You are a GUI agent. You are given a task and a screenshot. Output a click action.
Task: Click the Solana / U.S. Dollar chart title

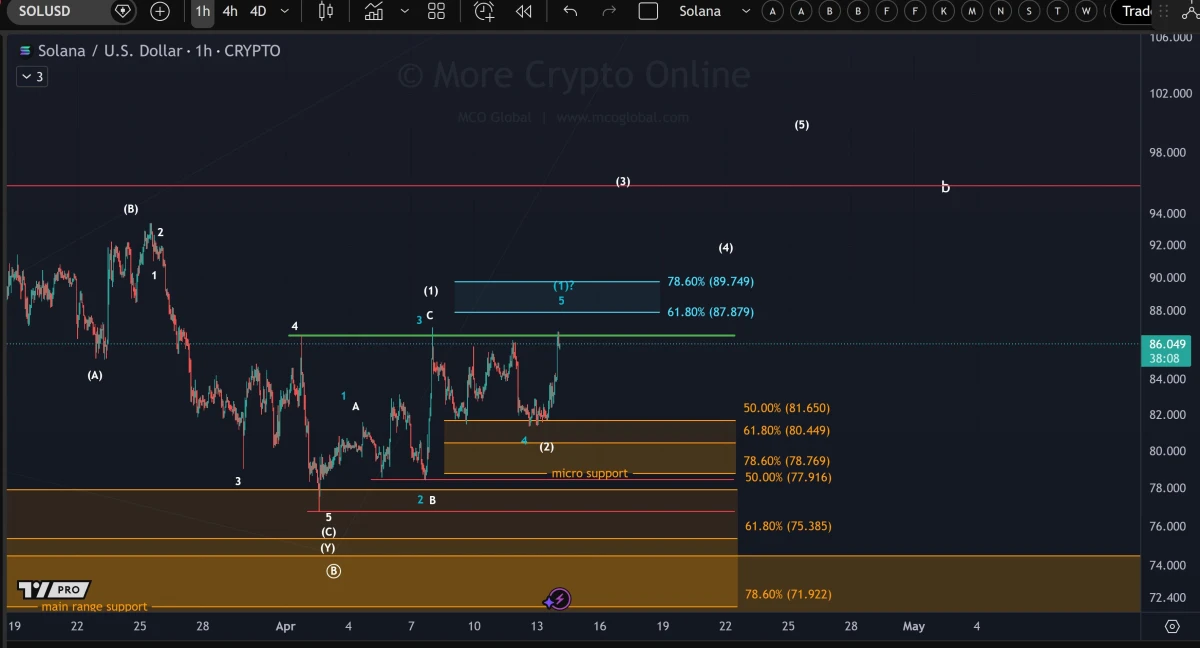pyautogui.click(x=159, y=51)
